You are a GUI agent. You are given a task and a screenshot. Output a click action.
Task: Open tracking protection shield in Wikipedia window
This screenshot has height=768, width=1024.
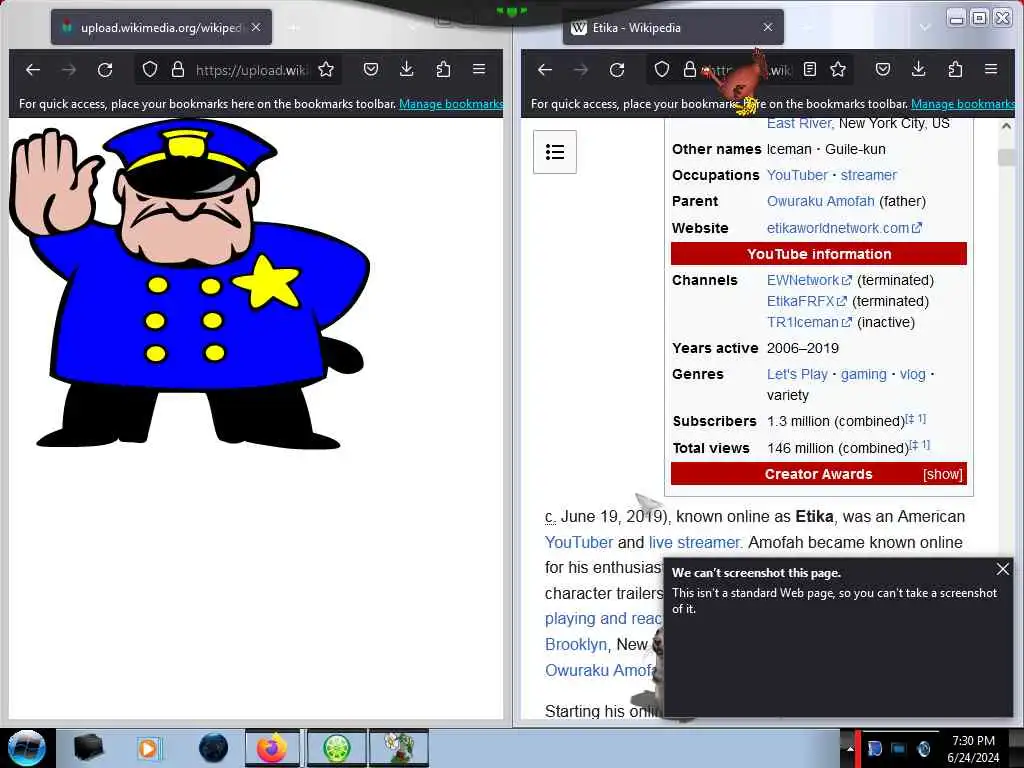click(662, 69)
